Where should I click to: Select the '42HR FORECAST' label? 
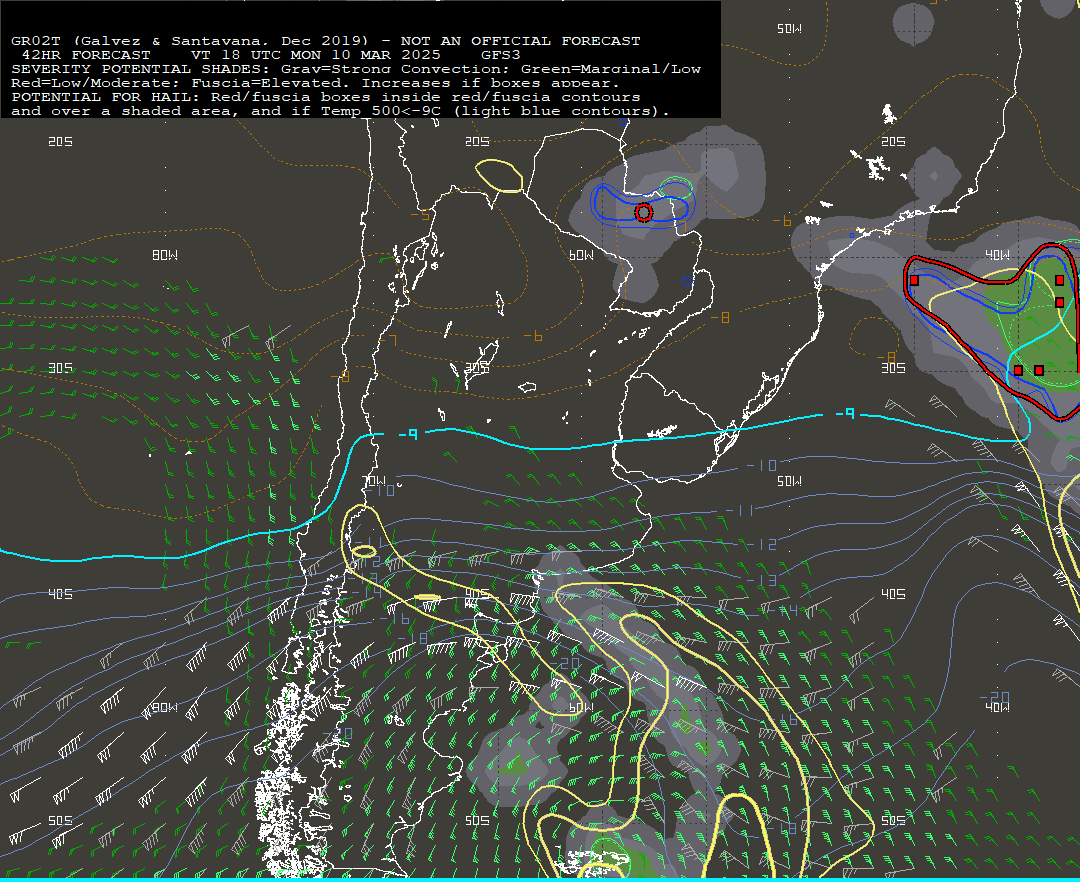point(86,54)
